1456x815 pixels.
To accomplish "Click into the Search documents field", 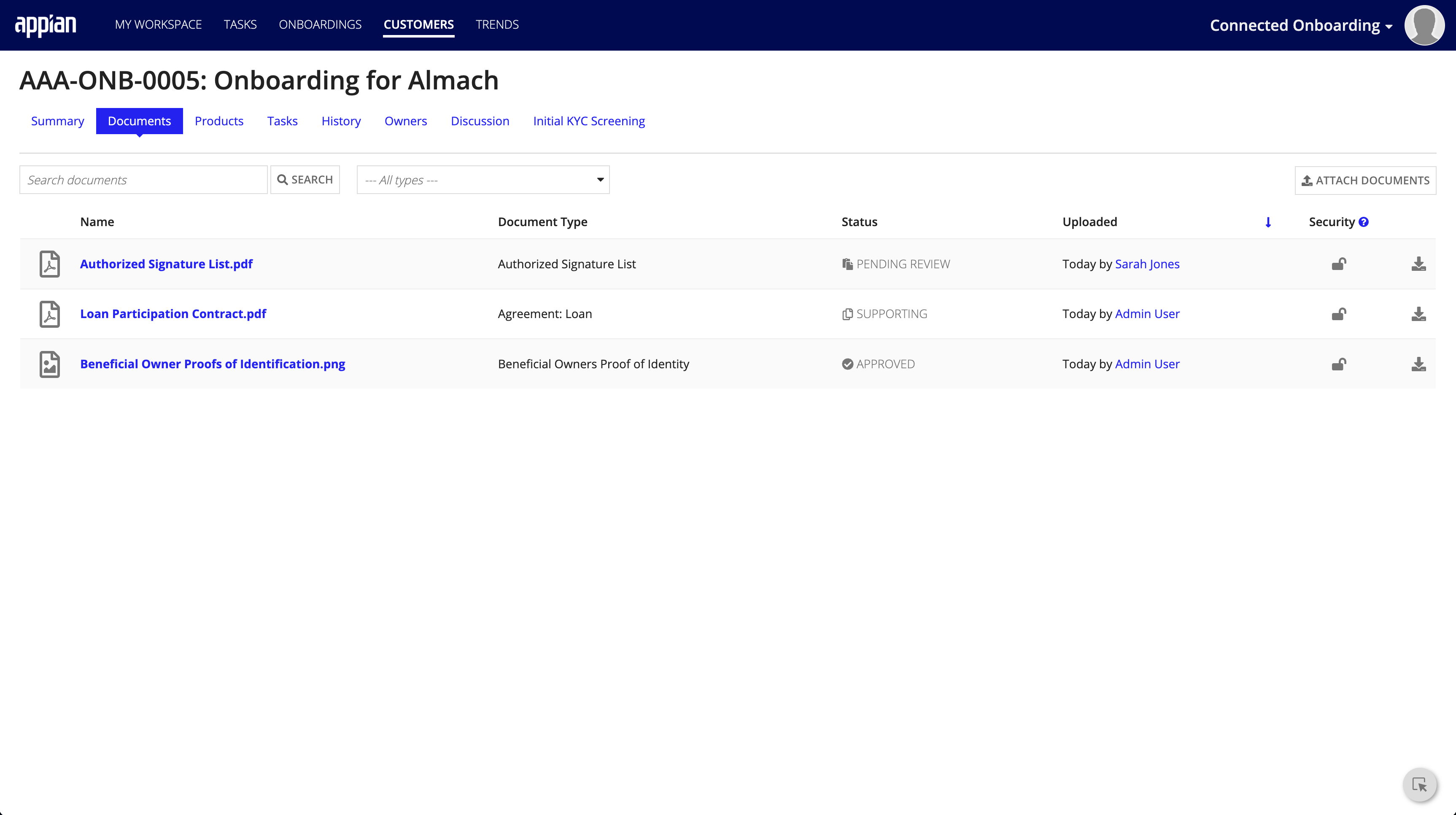I will click(143, 180).
